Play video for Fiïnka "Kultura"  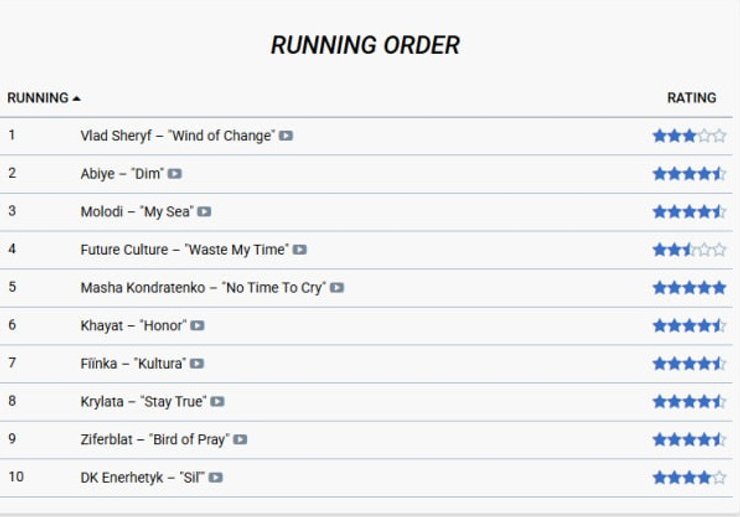coord(197,364)
